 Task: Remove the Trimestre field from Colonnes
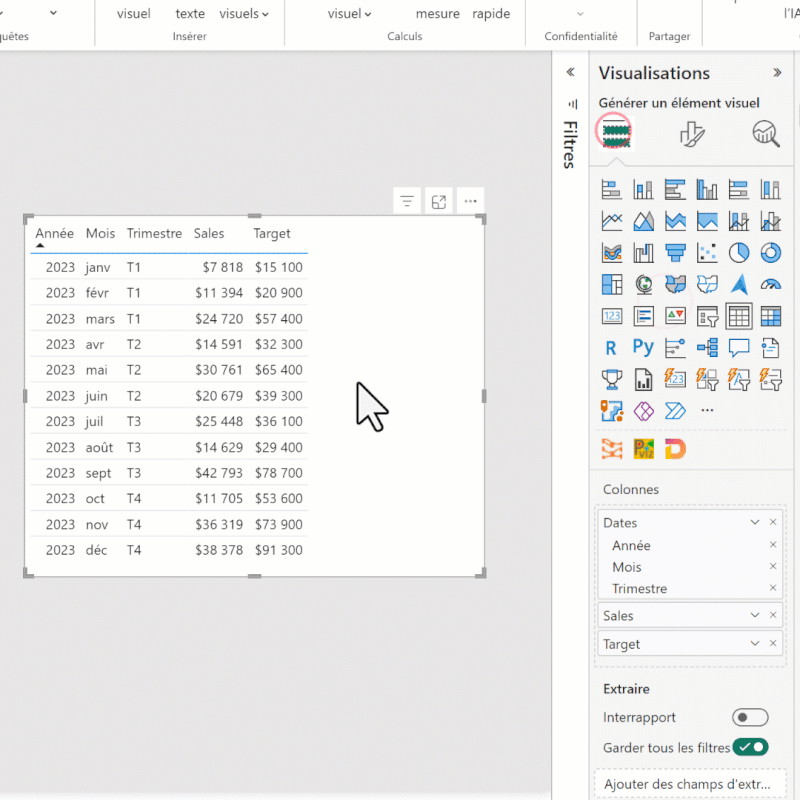pyautogui.click(x=773, y=588)
